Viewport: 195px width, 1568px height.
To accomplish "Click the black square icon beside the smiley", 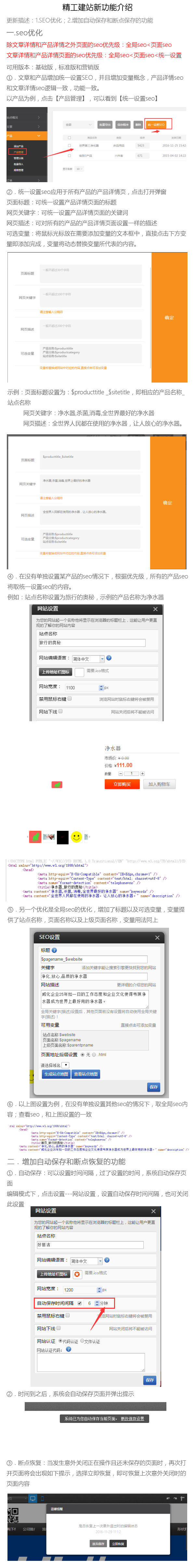I will [x=63, y=838].
